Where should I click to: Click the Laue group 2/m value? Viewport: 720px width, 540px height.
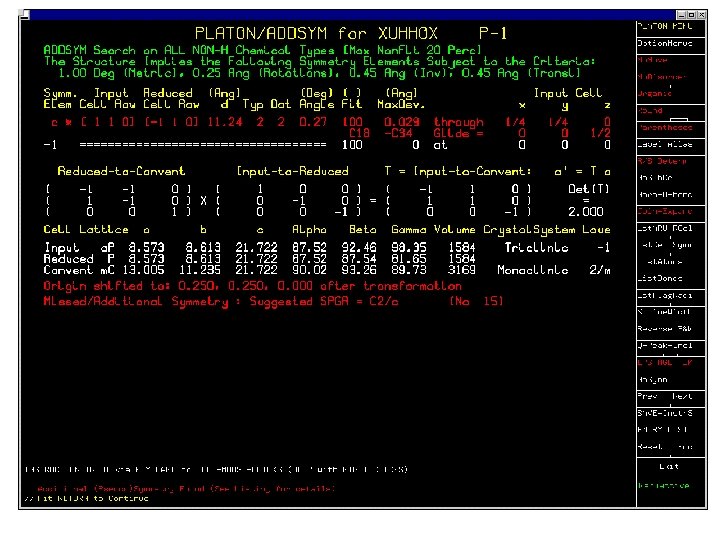[600, 270]
